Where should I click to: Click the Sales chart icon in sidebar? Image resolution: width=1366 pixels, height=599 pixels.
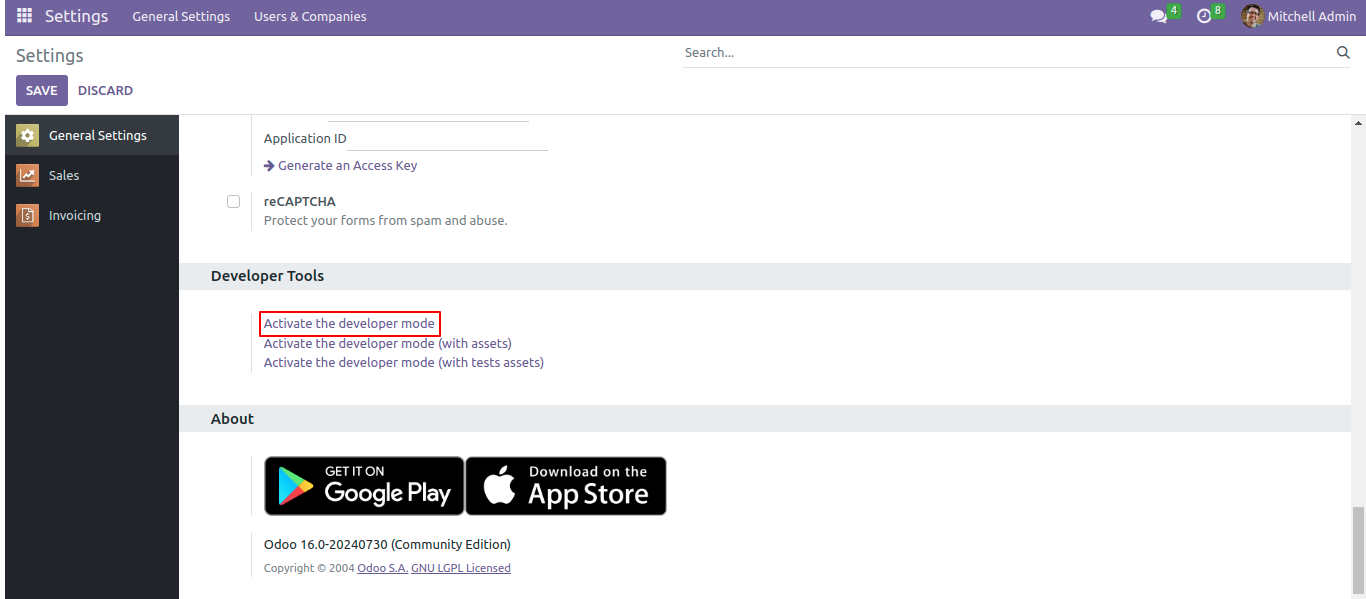click(x=28, y=175)
